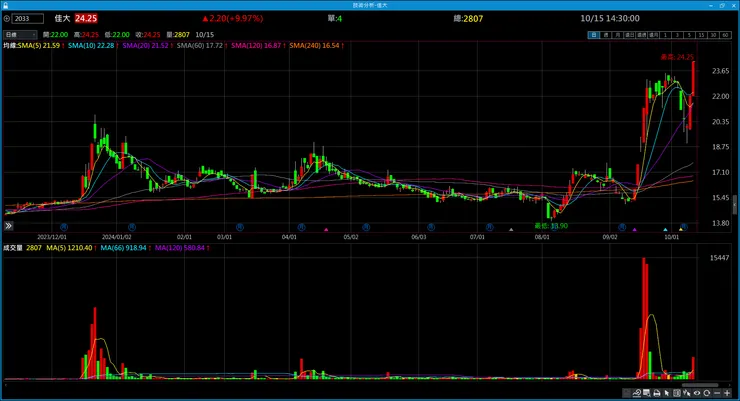Image resolution: width=740 pixels, height=401 pixels.
Task: Click the red last price 24.25 box
Action: pyautogui.click(x=86, y=18)
